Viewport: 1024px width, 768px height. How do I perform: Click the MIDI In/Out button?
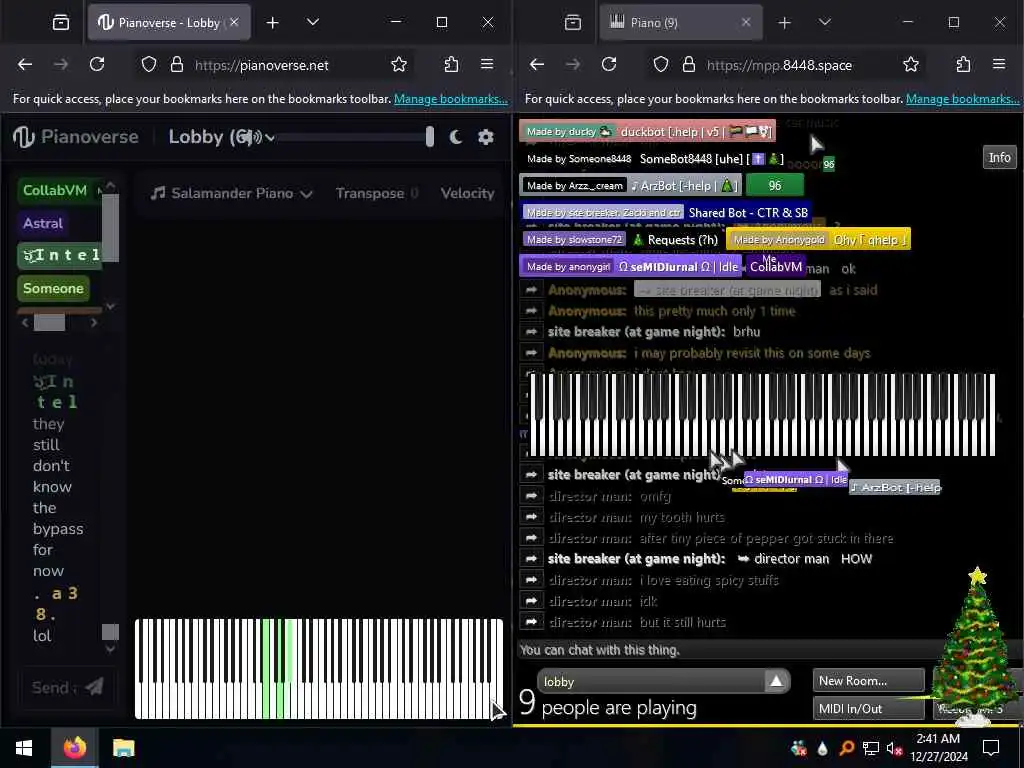coord(869,709)
